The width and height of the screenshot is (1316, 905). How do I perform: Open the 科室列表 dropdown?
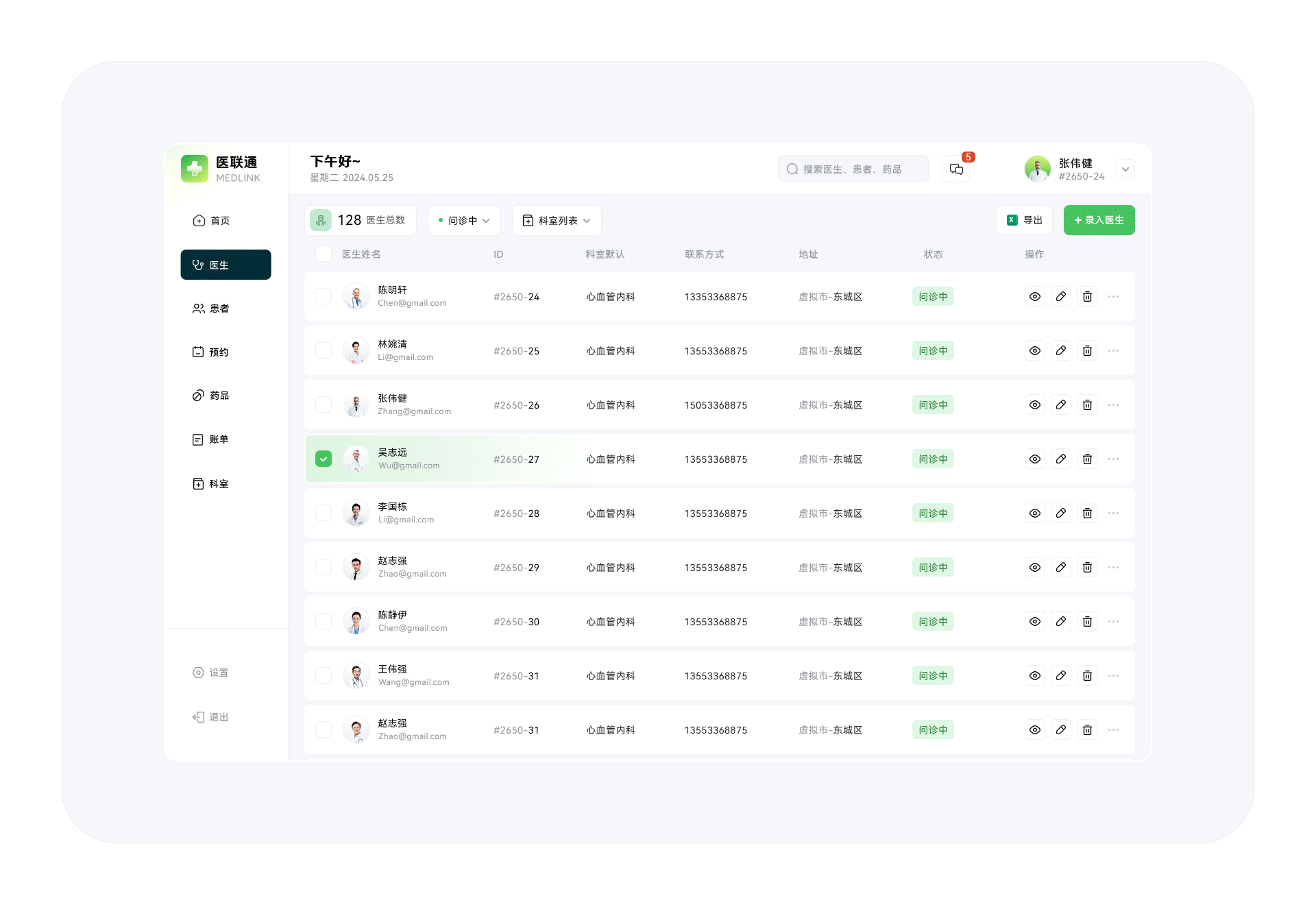[x=557, y=220]
